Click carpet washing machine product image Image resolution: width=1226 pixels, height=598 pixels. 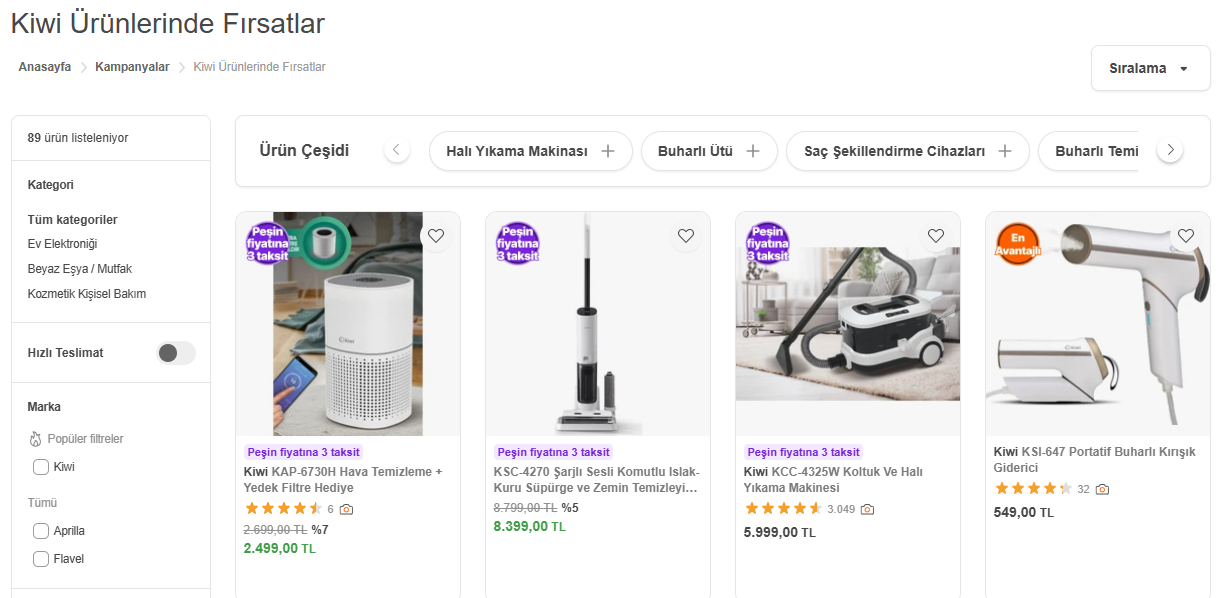point(848,324)
